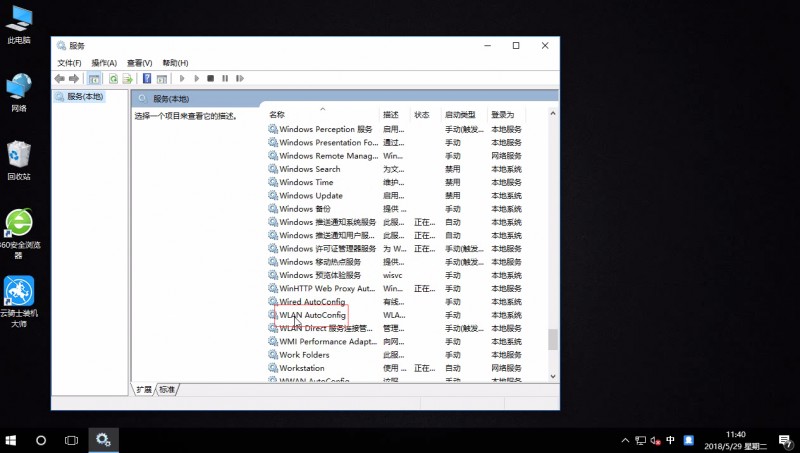This screenshot has height=453, width=800.
Task: Select the Windows 备份 service
Action: tap(396, 209)
